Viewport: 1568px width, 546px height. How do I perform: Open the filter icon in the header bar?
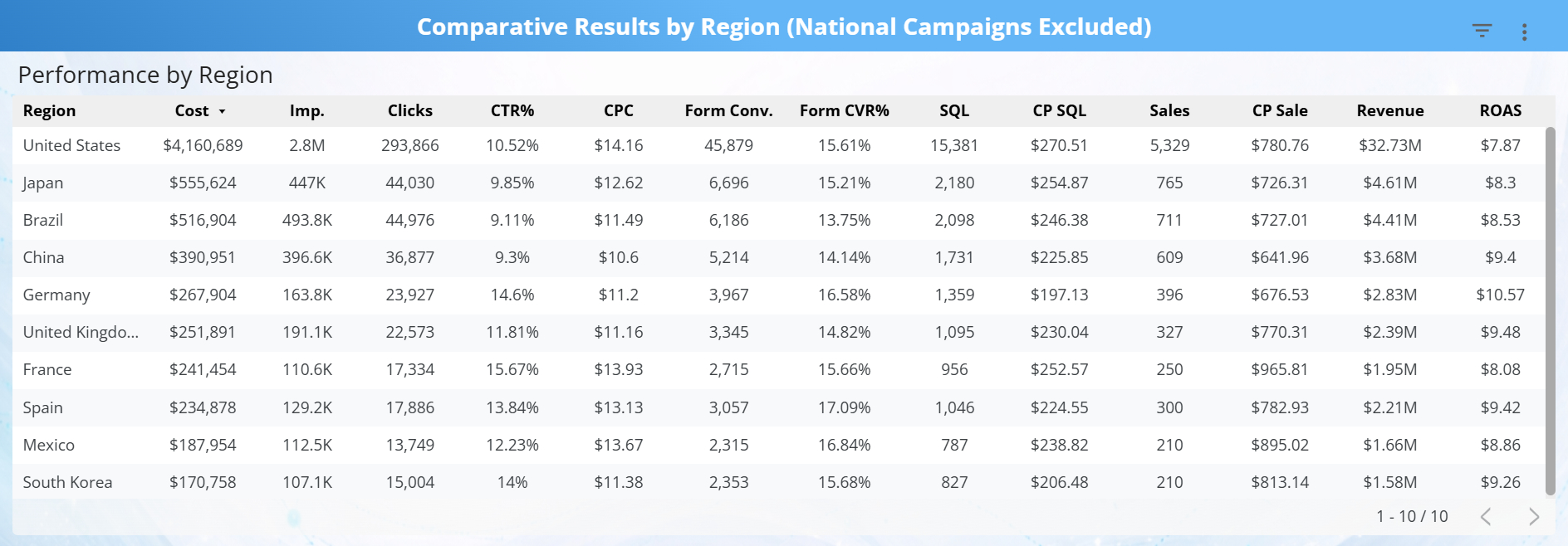[1482, 30]
